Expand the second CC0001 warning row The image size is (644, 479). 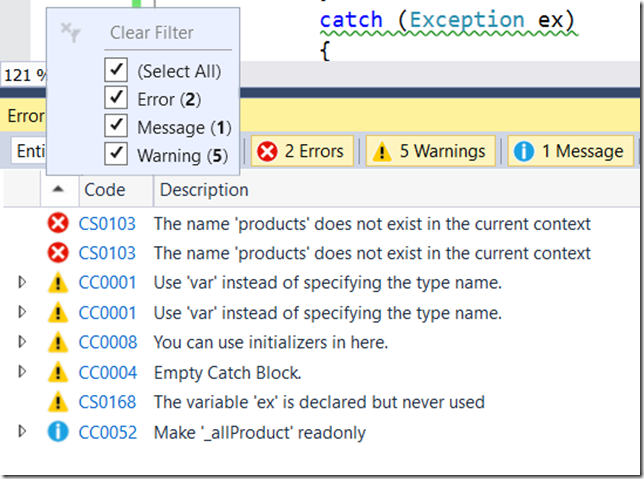[x=22, y=312]
